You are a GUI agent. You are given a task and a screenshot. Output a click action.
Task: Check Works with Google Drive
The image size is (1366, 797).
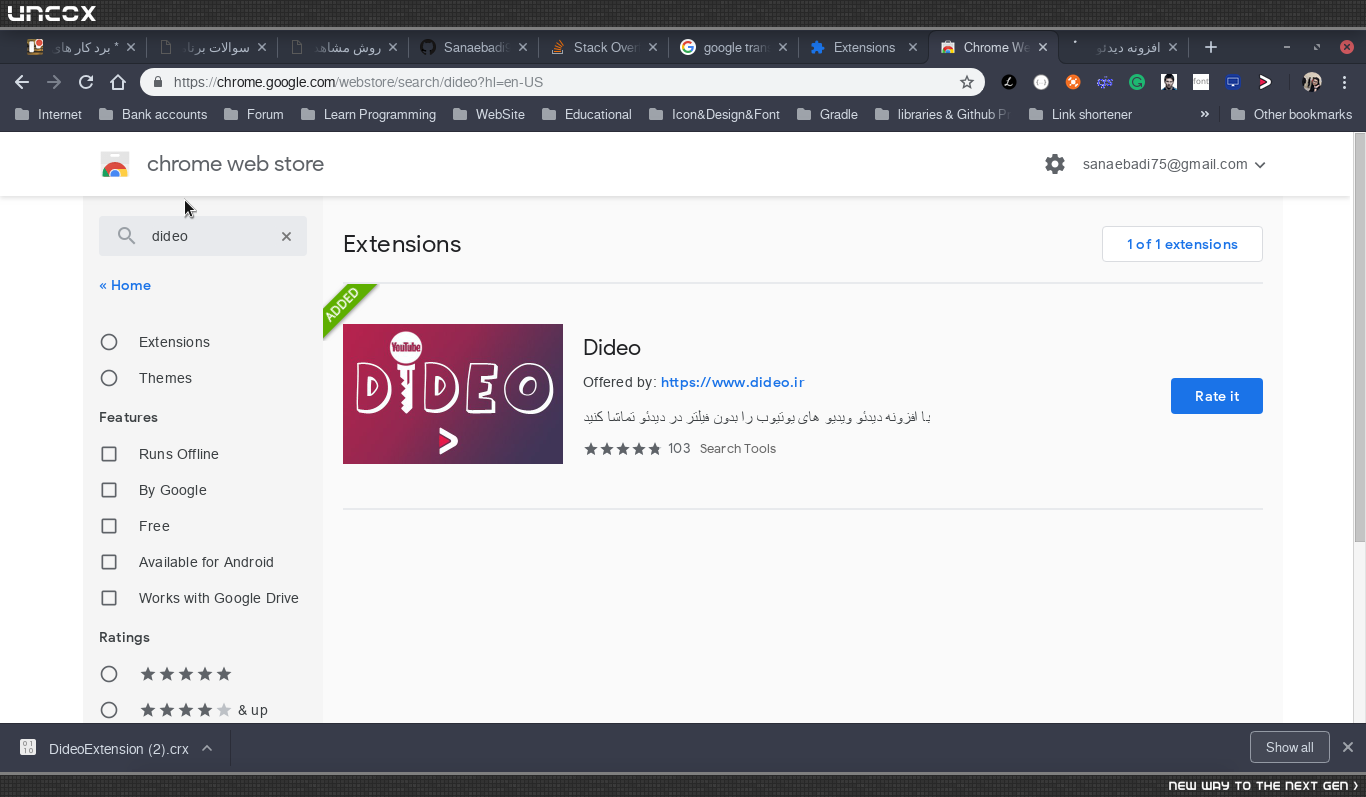(x=109, y=598)
